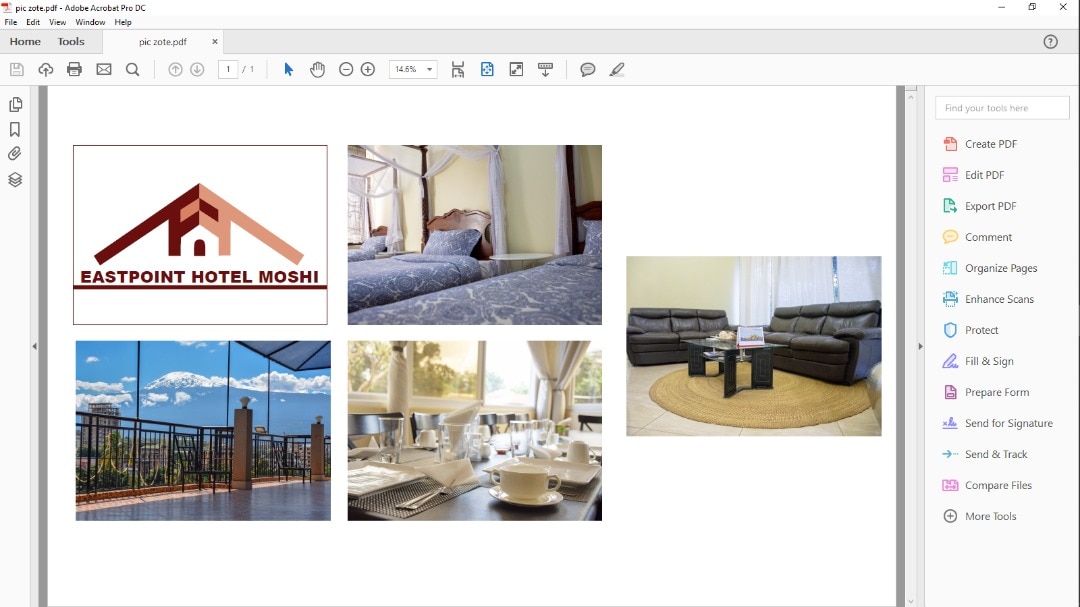
Task: Open the zoom level dropdown
Action: pos(430,69)
